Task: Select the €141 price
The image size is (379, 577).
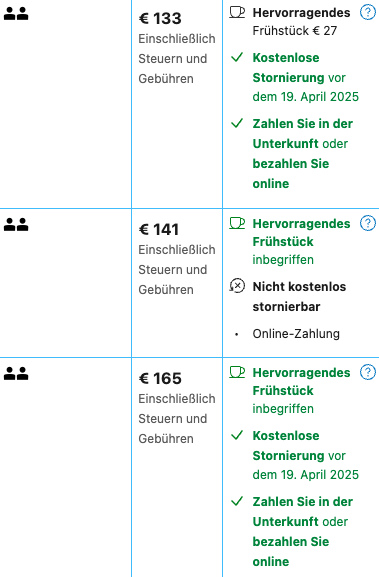Action: (159, 230)
